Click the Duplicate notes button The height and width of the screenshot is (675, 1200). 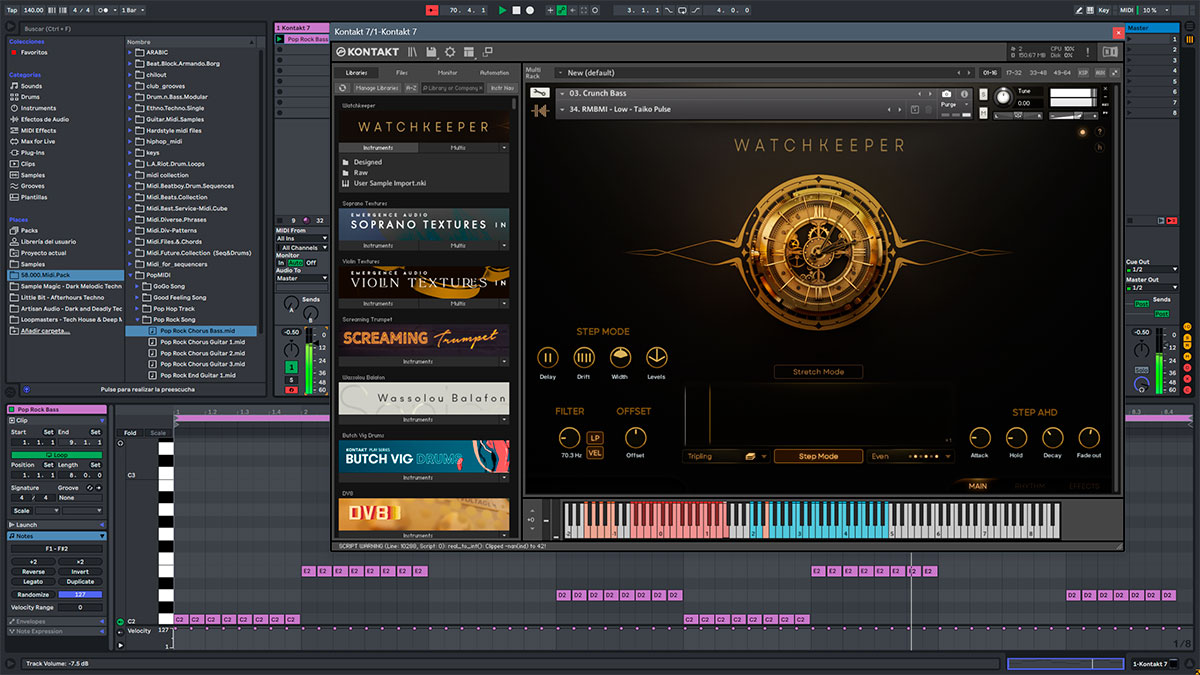point(80,581)
